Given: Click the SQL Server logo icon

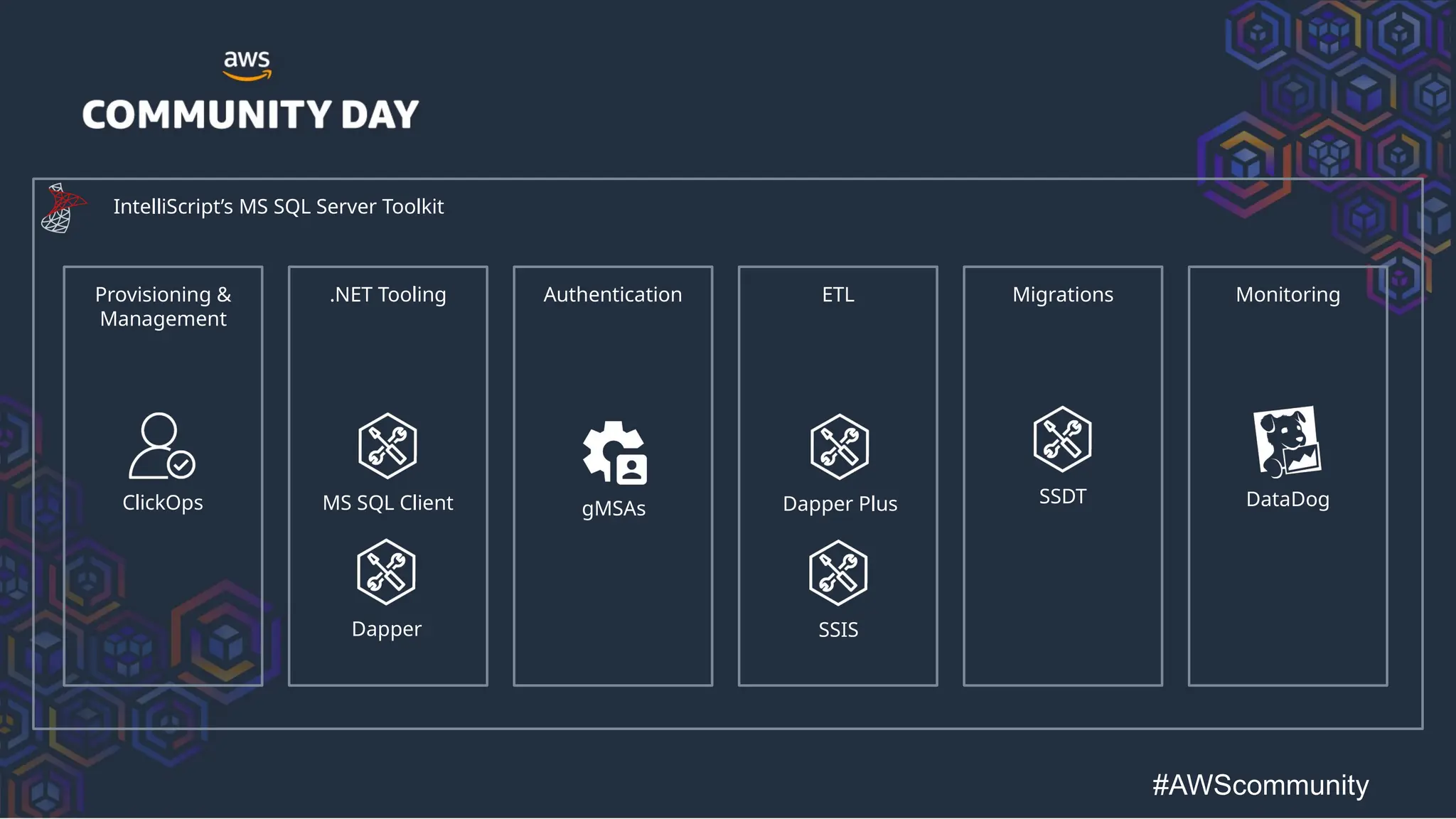Looking at the screenshot, I should (x=63, y=208).
